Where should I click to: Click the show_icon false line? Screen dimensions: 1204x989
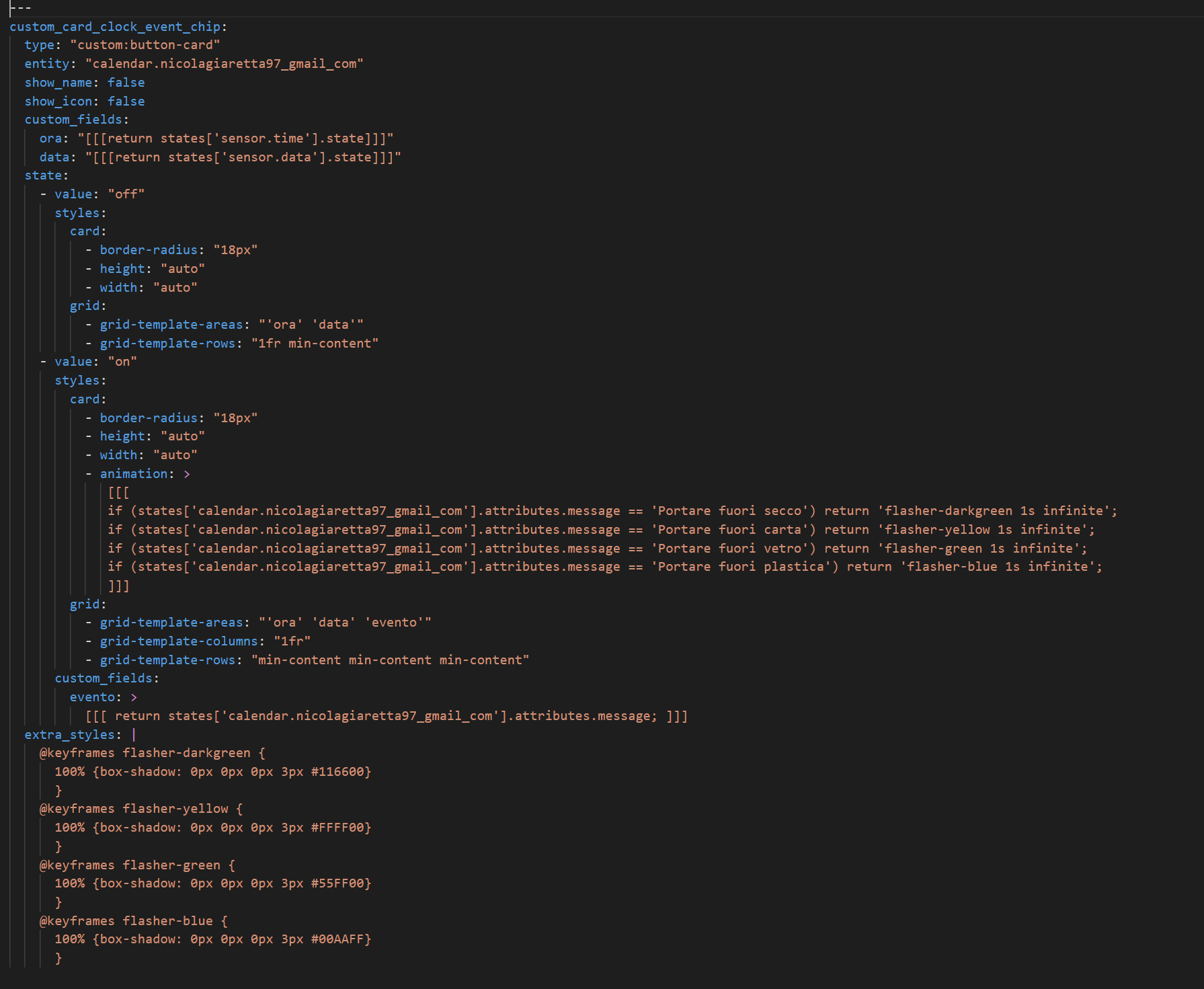tap(85, 102)
